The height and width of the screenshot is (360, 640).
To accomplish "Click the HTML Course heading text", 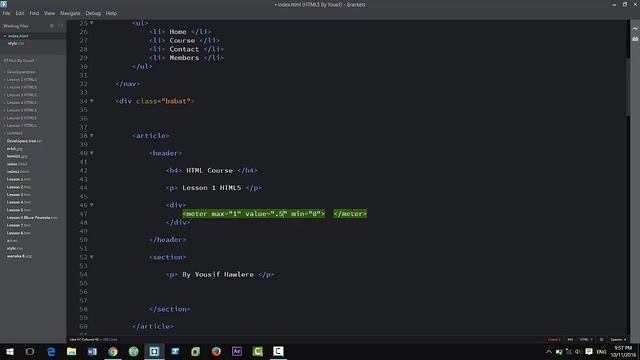I will (209, 170).
